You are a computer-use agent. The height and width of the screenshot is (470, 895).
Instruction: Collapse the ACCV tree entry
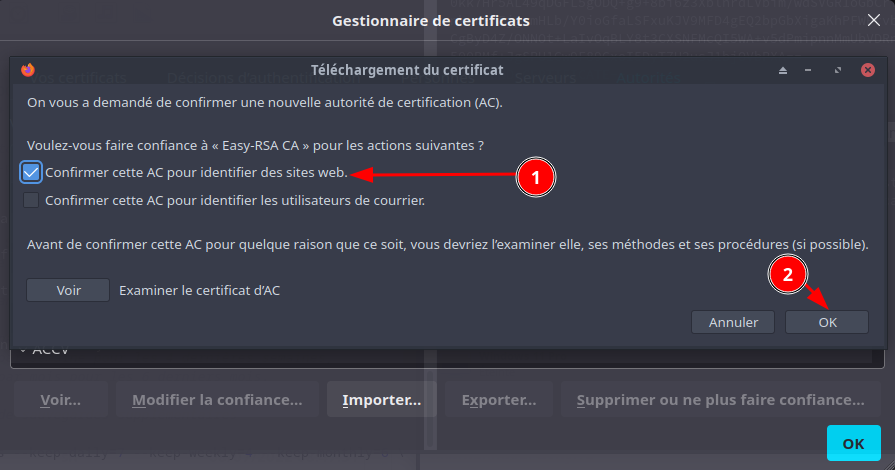(x=22, y=351)
